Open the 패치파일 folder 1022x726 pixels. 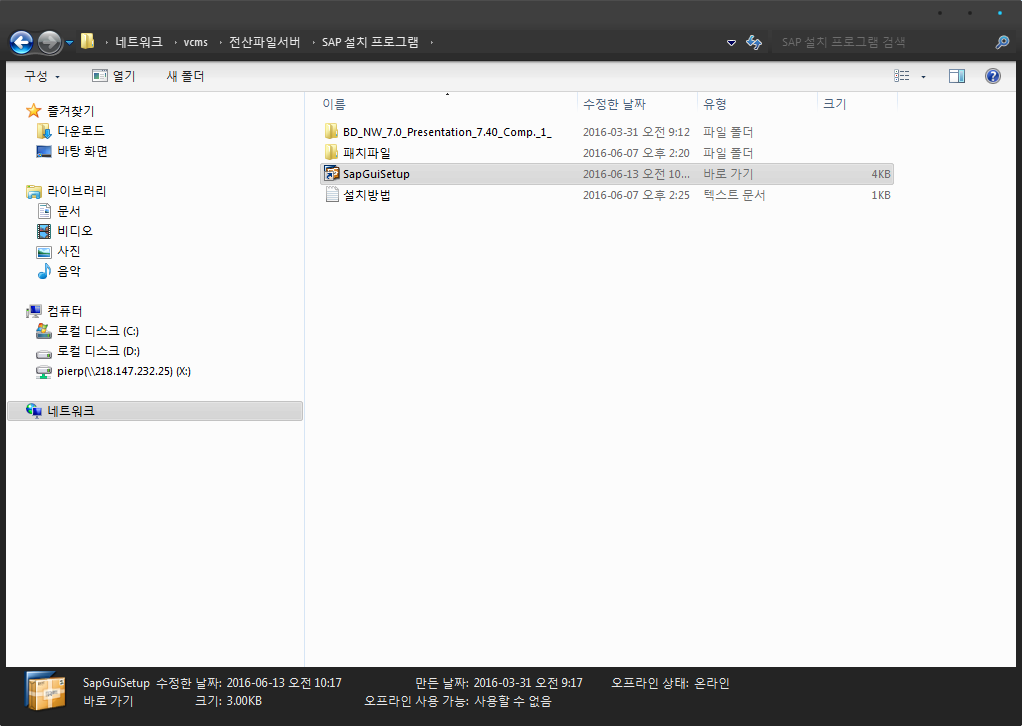point(366,153)
